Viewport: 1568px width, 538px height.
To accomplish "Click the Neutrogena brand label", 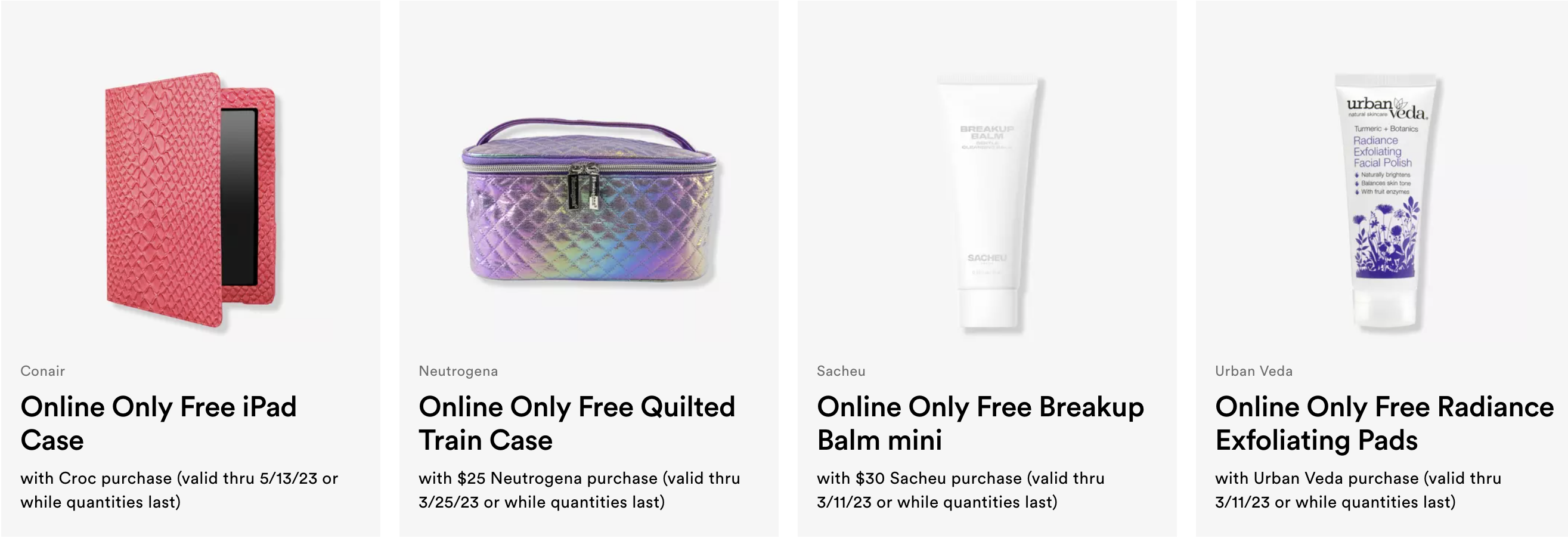I will [x=458, y=371].
